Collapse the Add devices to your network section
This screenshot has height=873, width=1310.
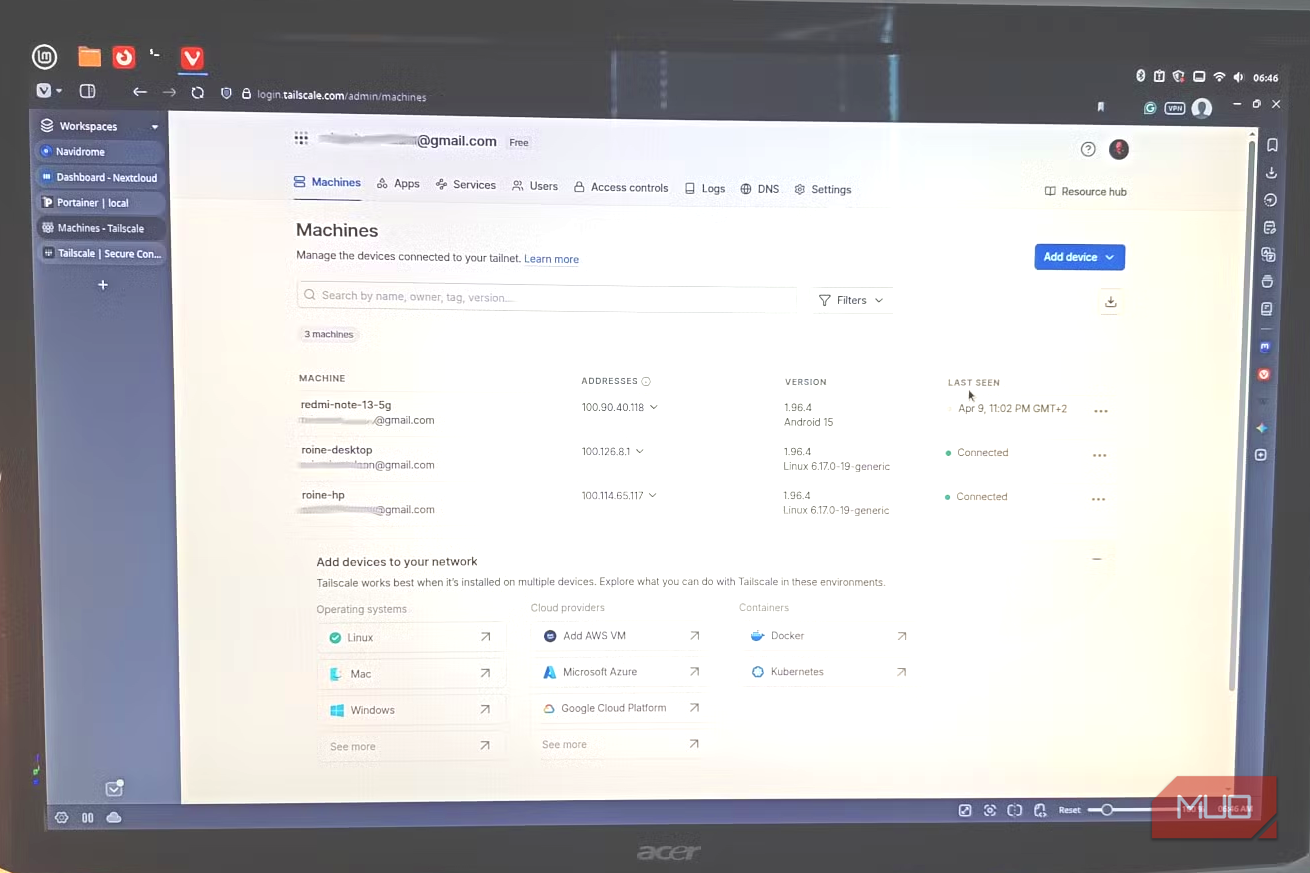coord(1097,559)
